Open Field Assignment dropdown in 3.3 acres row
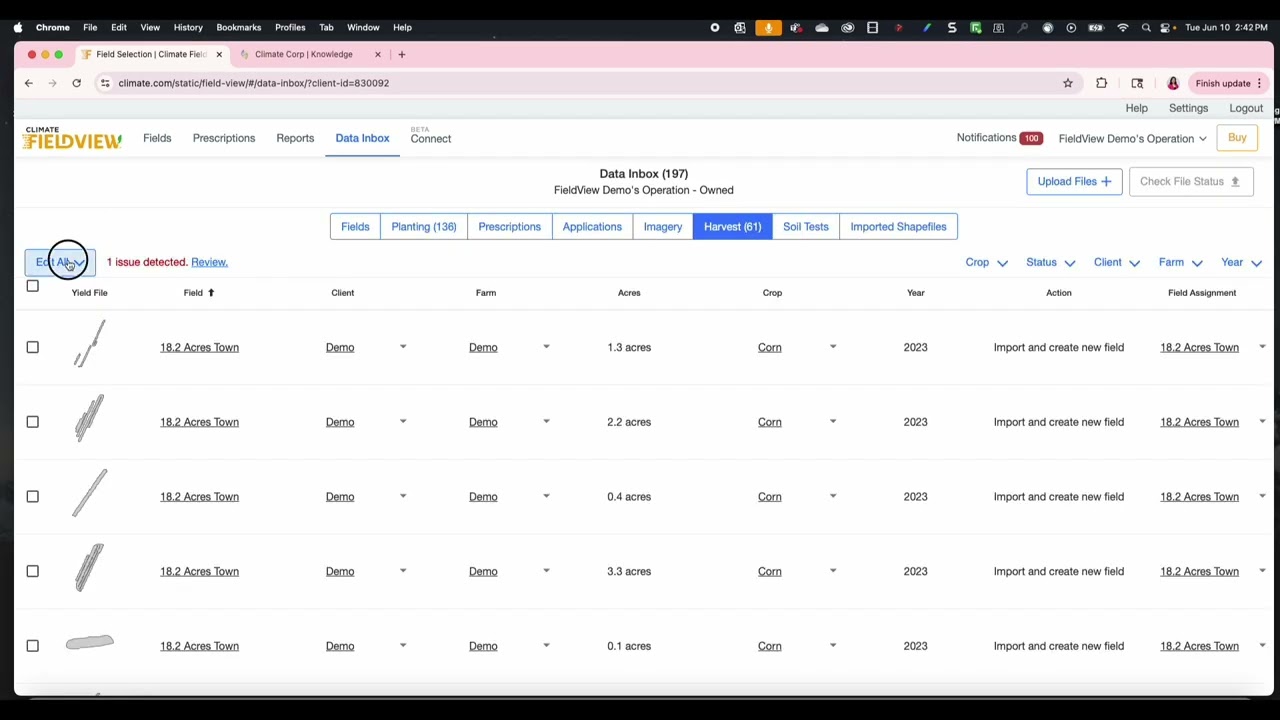The image size is (1280, 720). [1262, 571]
